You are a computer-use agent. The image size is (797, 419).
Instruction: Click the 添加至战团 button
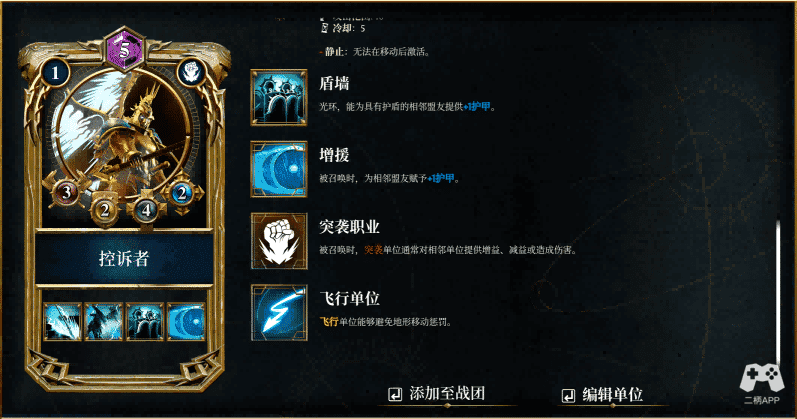pyautogui.click(x=437, y=394)
